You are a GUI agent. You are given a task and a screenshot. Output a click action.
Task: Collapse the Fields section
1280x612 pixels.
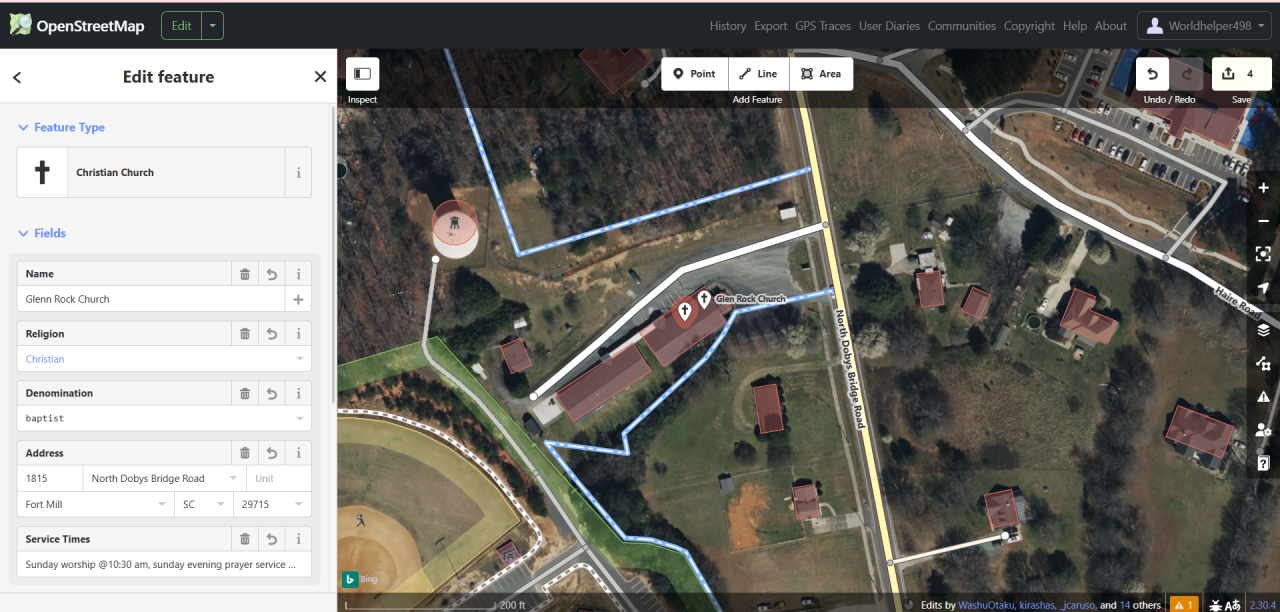coord(42,233)
